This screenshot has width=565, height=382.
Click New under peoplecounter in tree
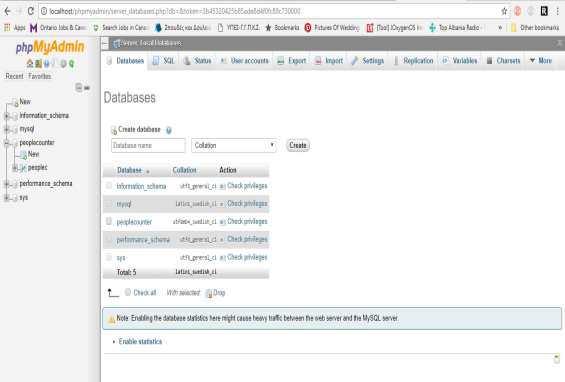pyautogui.click(x=33, y=154)
